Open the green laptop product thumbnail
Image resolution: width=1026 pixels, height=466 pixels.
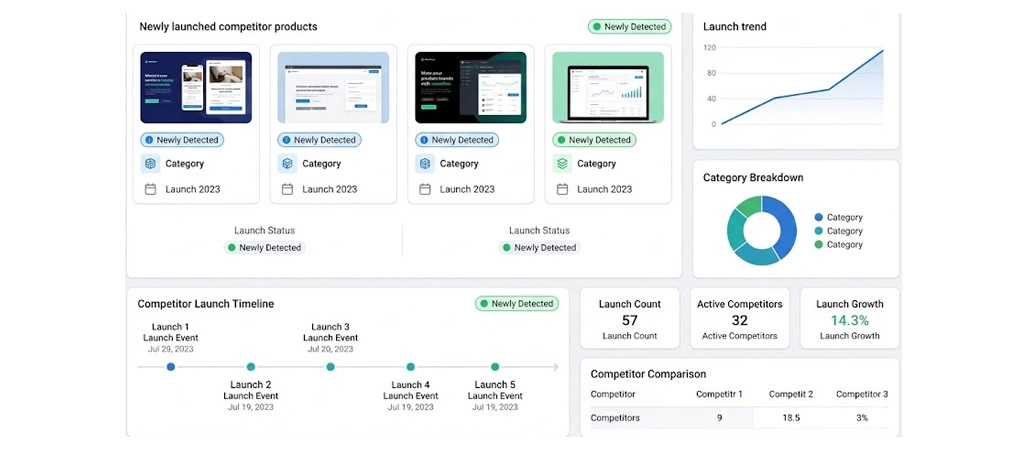pyautogui.click(x=608, y=88)
